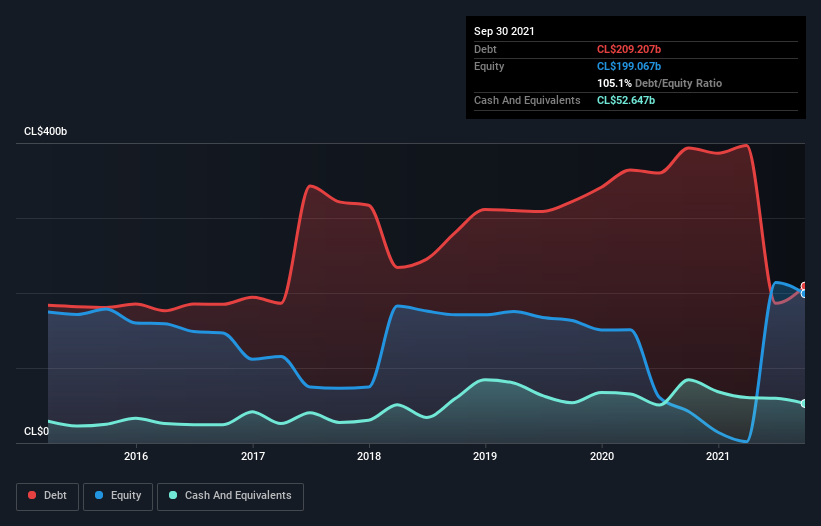This screenshot has width=821, height=526.
Task: Click the CL$0 y-axis label
Action: tap(36, 431)
